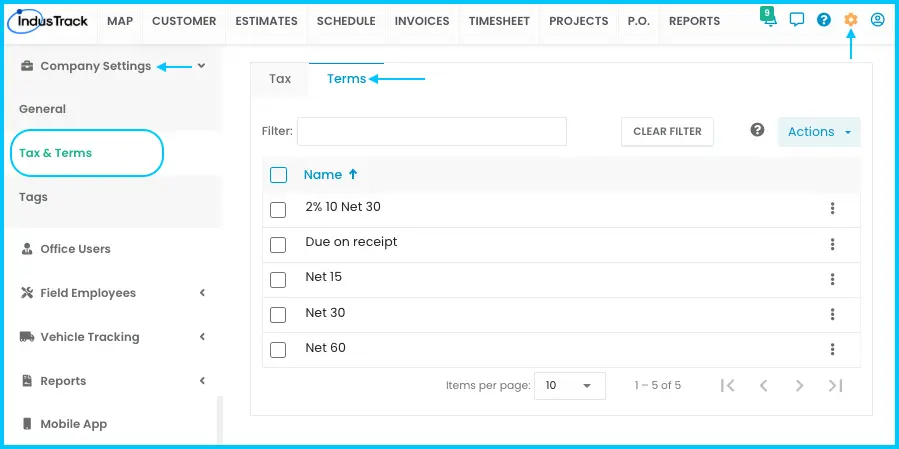Select Tags in the sidebar
The height and width of the screenshot is (449, 899).
coord(33,197)
